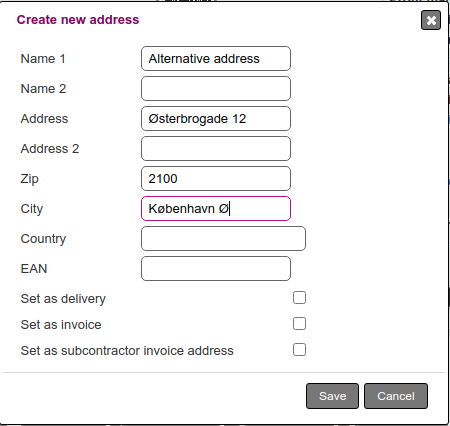Screen dimensions: 450x426
Task: Cancel the new address creation
Action: [x=396, y=396]
